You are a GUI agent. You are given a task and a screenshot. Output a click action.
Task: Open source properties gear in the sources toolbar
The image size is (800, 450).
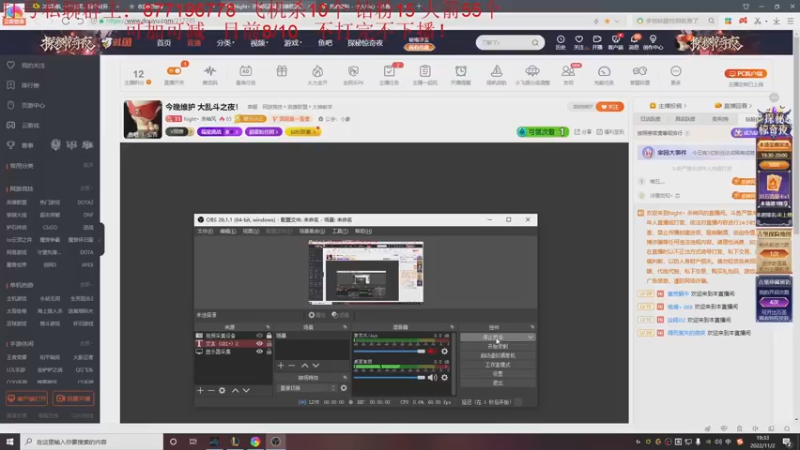click(x=222, y=390)
